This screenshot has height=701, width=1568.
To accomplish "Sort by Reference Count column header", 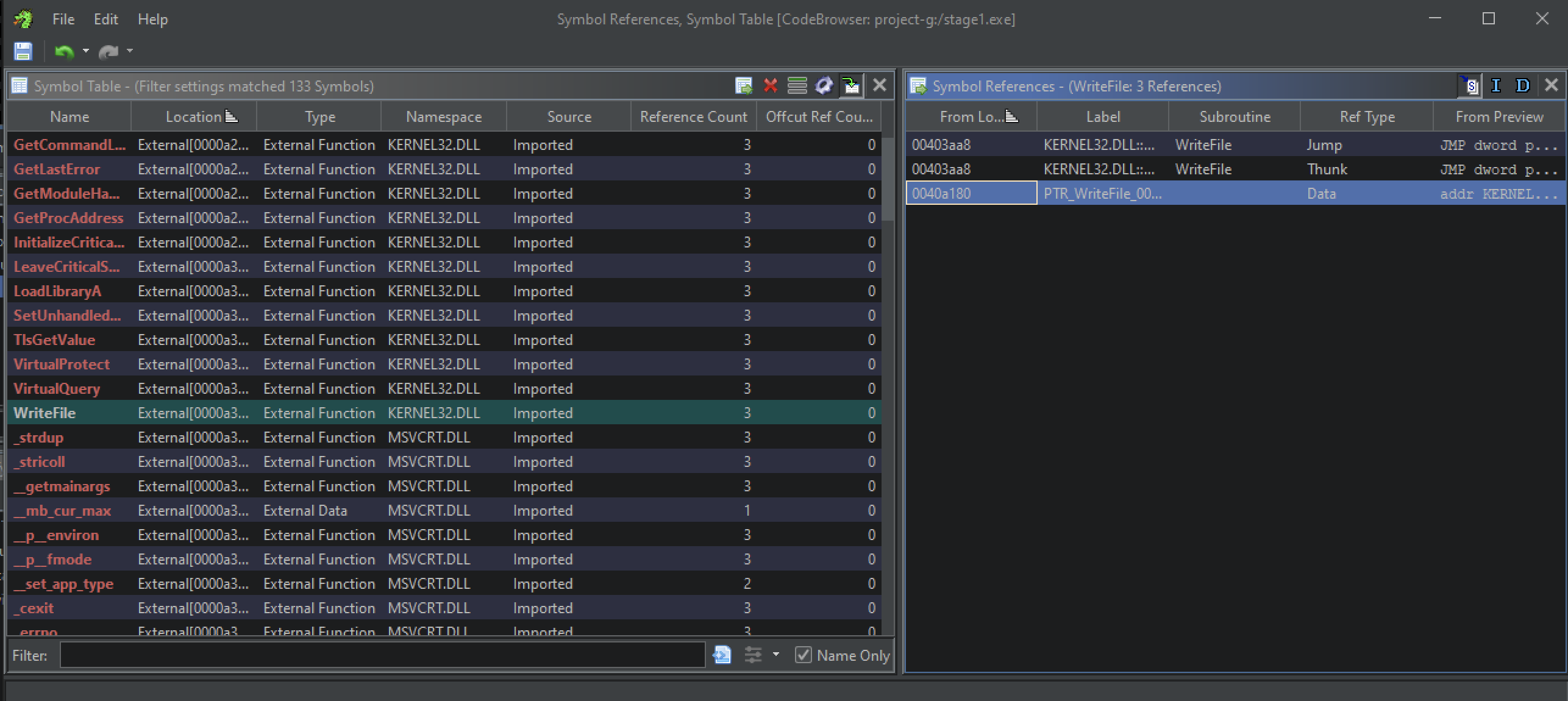I will pyautogui.click(x=693, y=116).
